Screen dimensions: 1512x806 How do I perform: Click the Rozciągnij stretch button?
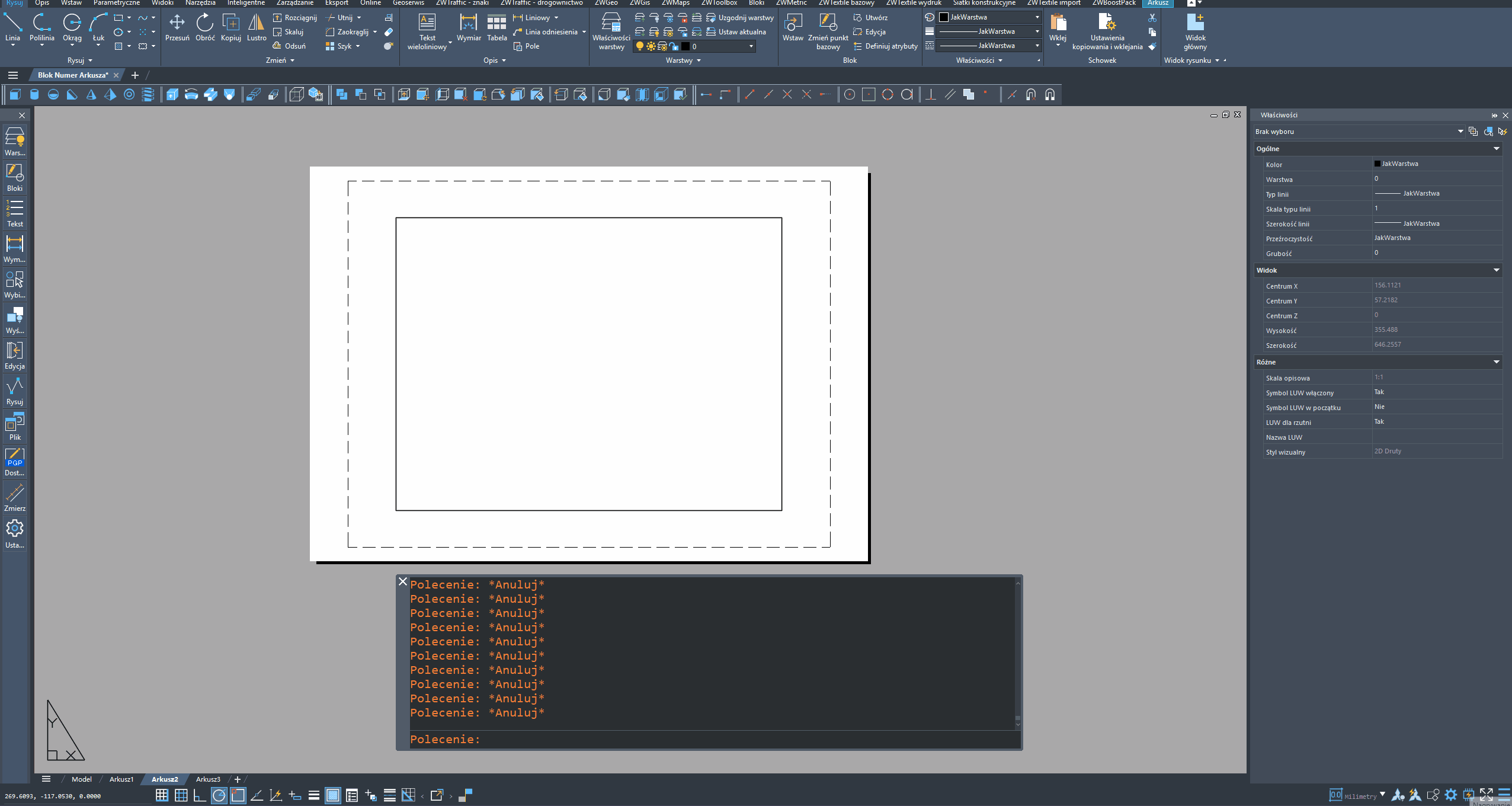[x=295, y=18]
